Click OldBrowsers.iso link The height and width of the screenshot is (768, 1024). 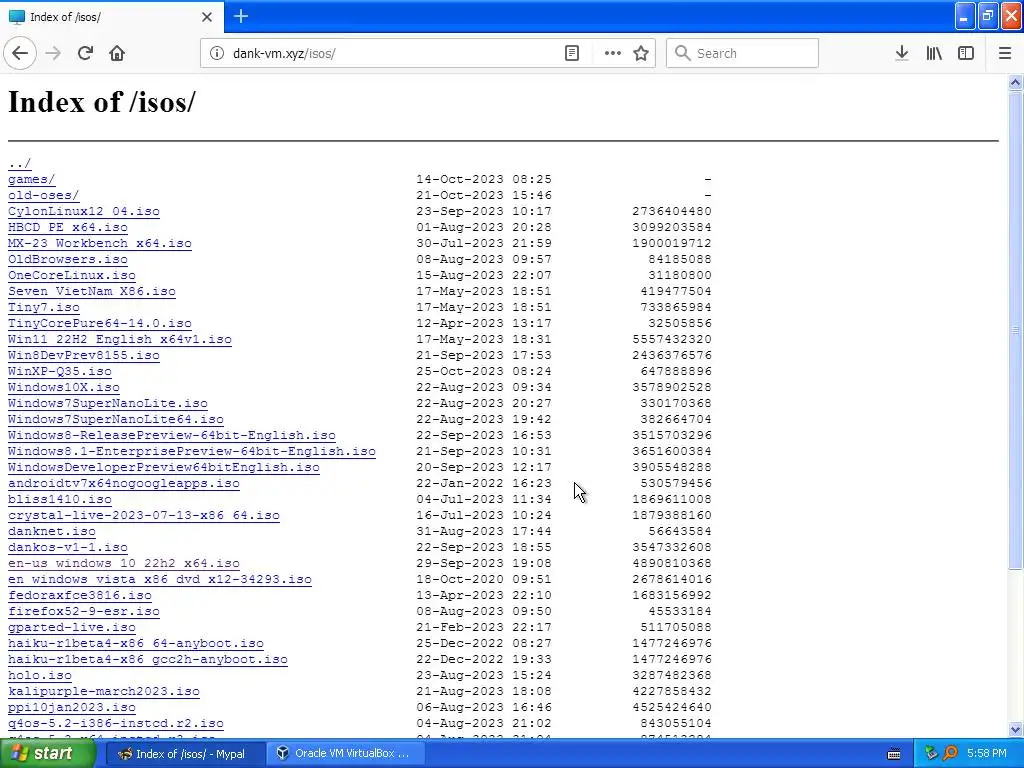click(x=68, y=259)
